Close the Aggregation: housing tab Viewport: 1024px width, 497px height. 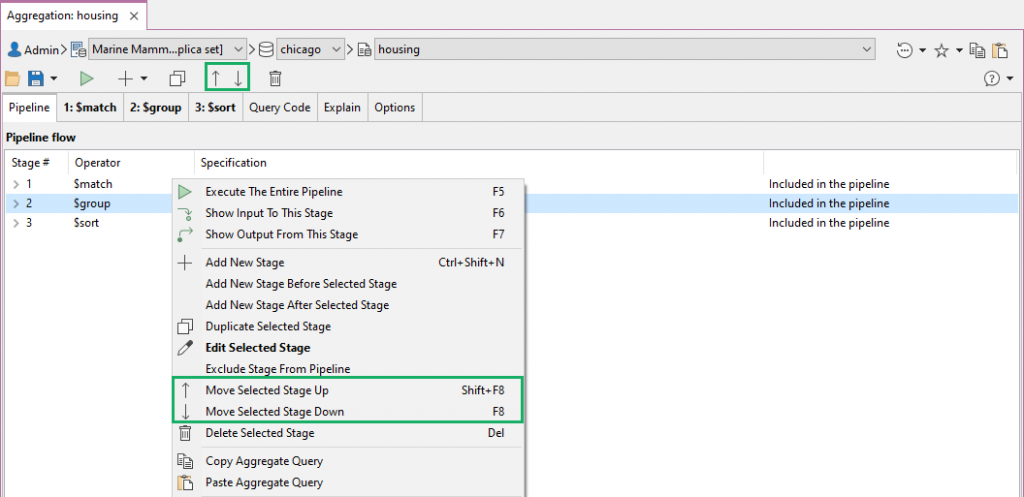pyautogui.click(x=135, y=15)
